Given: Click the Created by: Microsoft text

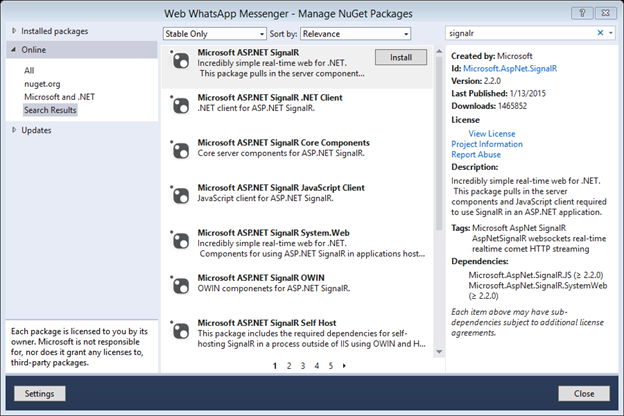Looking at the screenshot, I should (x=491, y=56).
